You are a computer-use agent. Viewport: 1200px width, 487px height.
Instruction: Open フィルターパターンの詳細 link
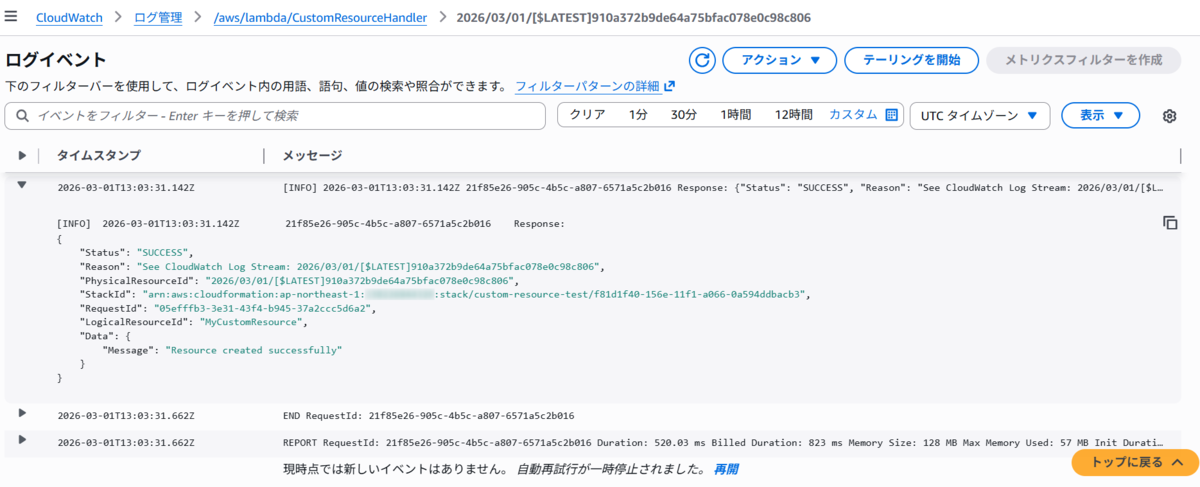coord(587,87)
